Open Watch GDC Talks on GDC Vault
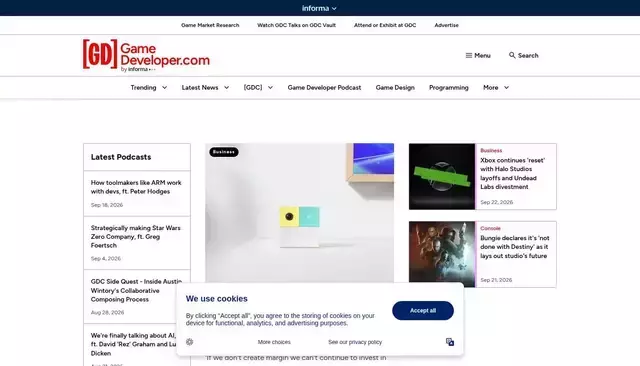The height and width of the screenshot is (366, 640). point(296,25)
